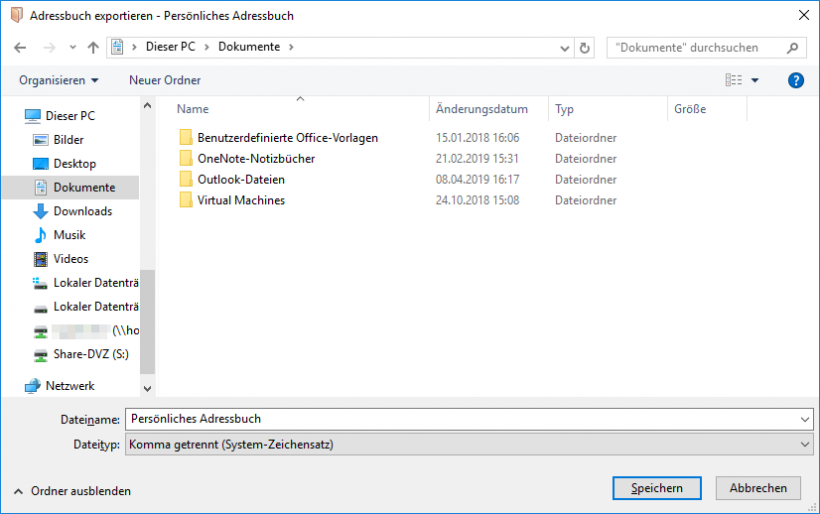This screenshot has width=820, height=514.
Task: Click the view layout icon
Action: pos(734,80)
